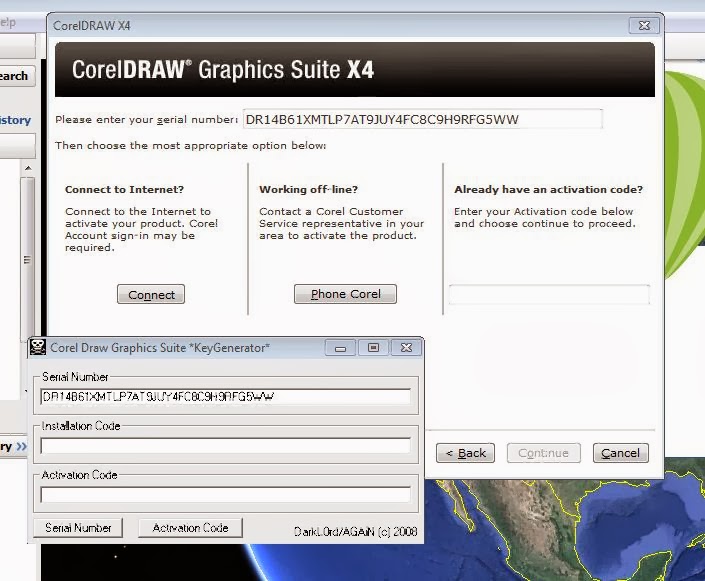
Task: Click the scroll up arrow in the background panel
Action: (x=28, y=168)
